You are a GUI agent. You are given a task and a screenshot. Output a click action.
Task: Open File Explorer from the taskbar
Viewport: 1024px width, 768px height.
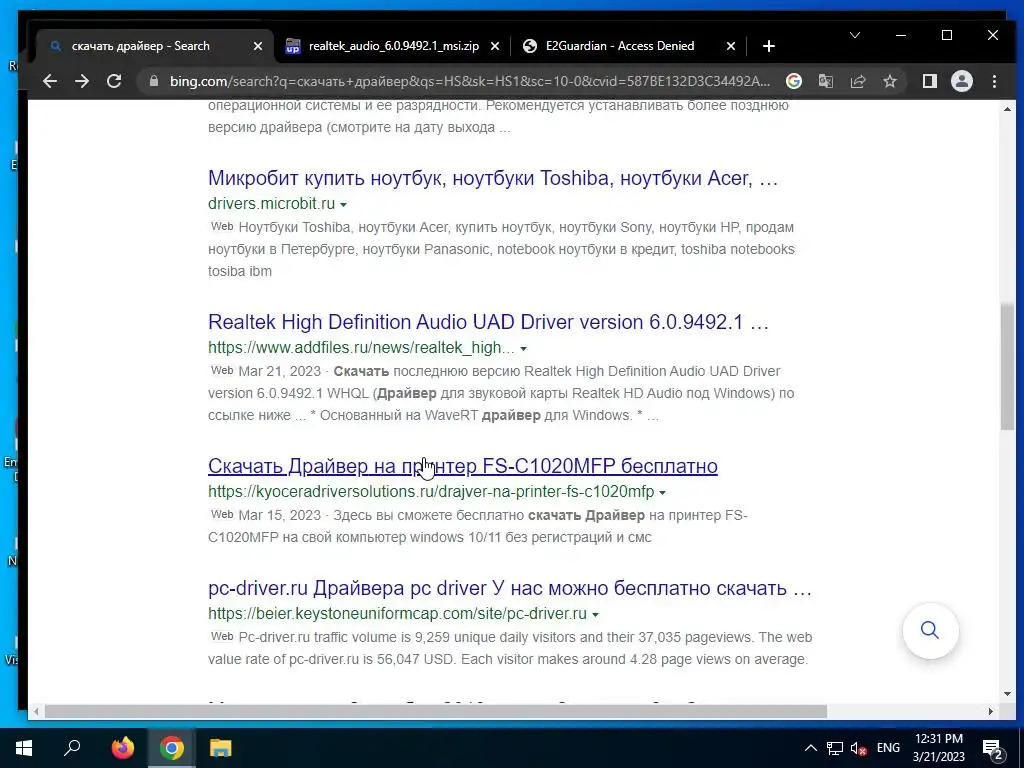[x=220, y=748]
